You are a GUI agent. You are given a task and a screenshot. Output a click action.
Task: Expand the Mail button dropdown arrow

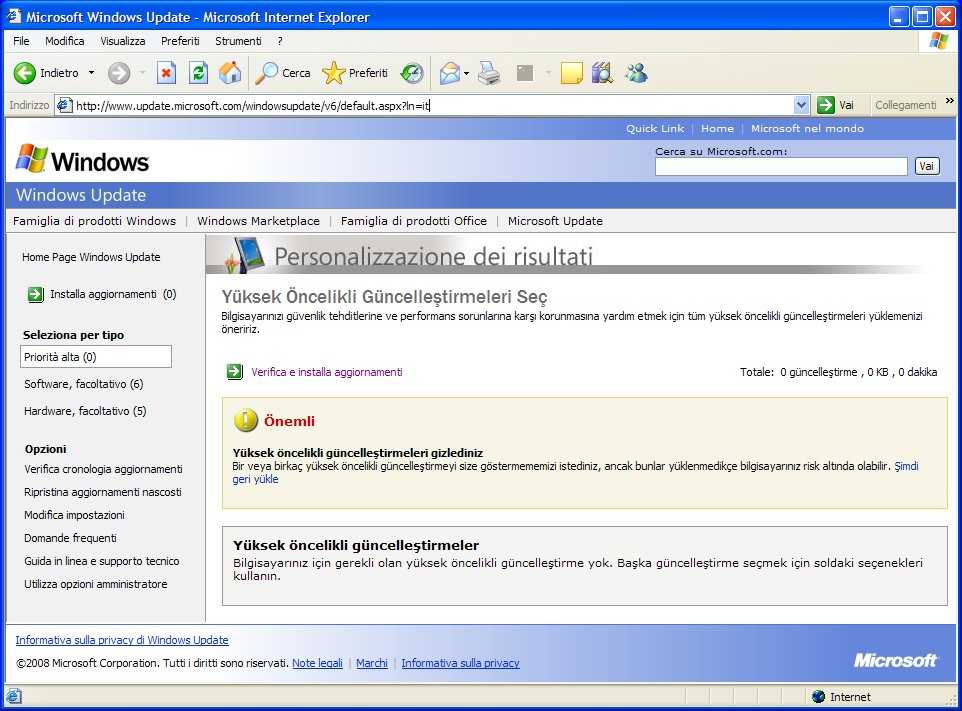click(466, 74)
